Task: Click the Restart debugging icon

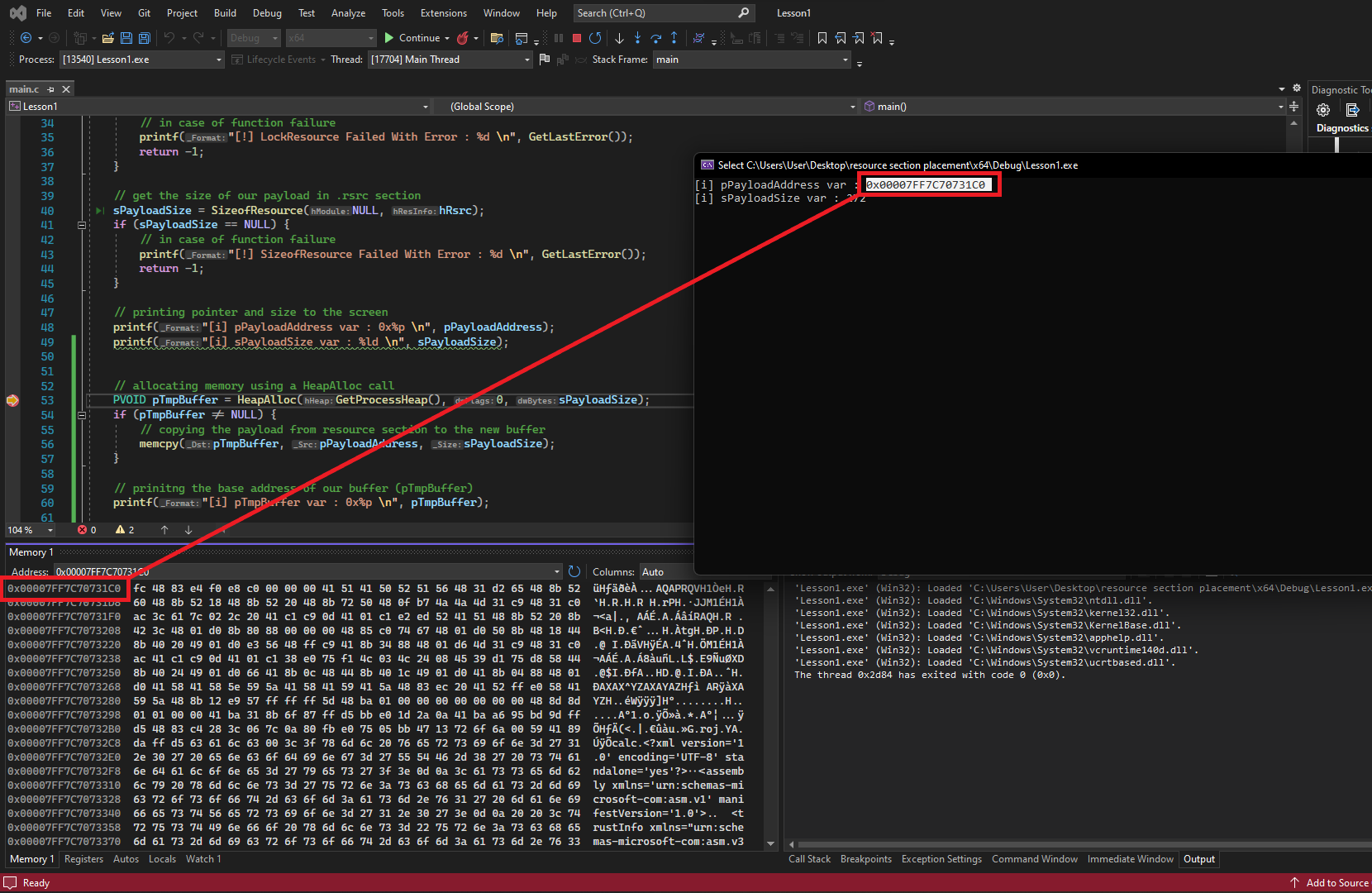Action: coord(595,38)
